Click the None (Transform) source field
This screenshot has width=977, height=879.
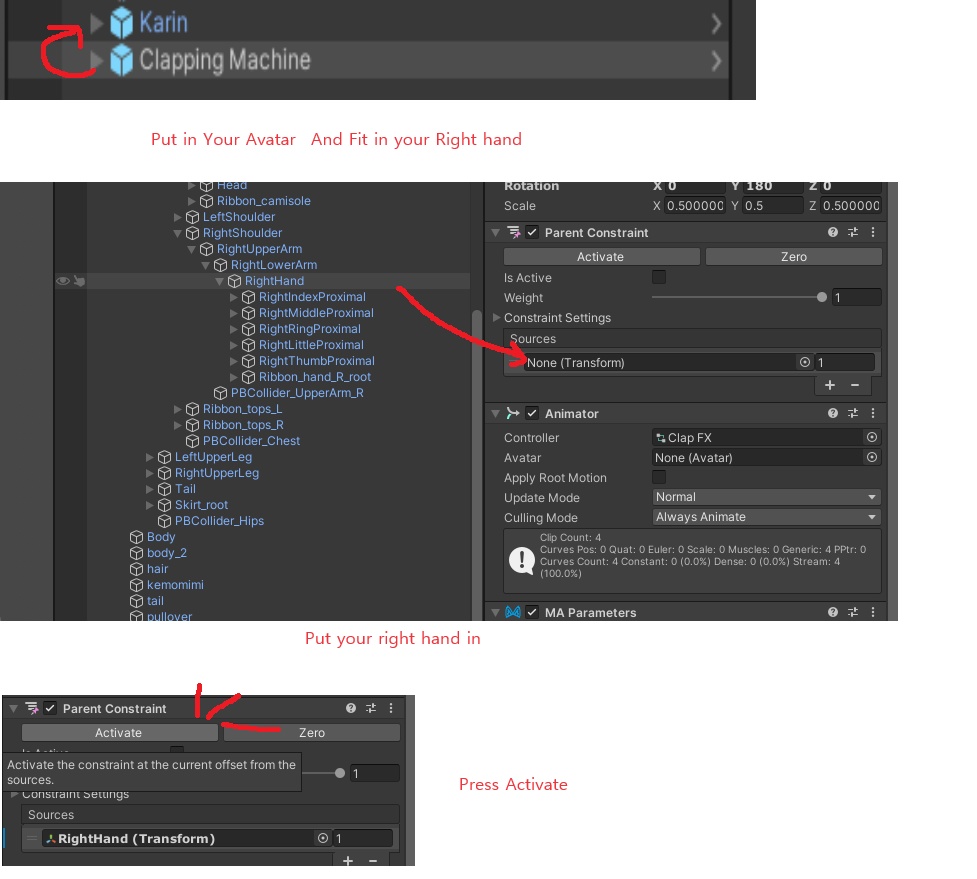(x=660, y=363)
